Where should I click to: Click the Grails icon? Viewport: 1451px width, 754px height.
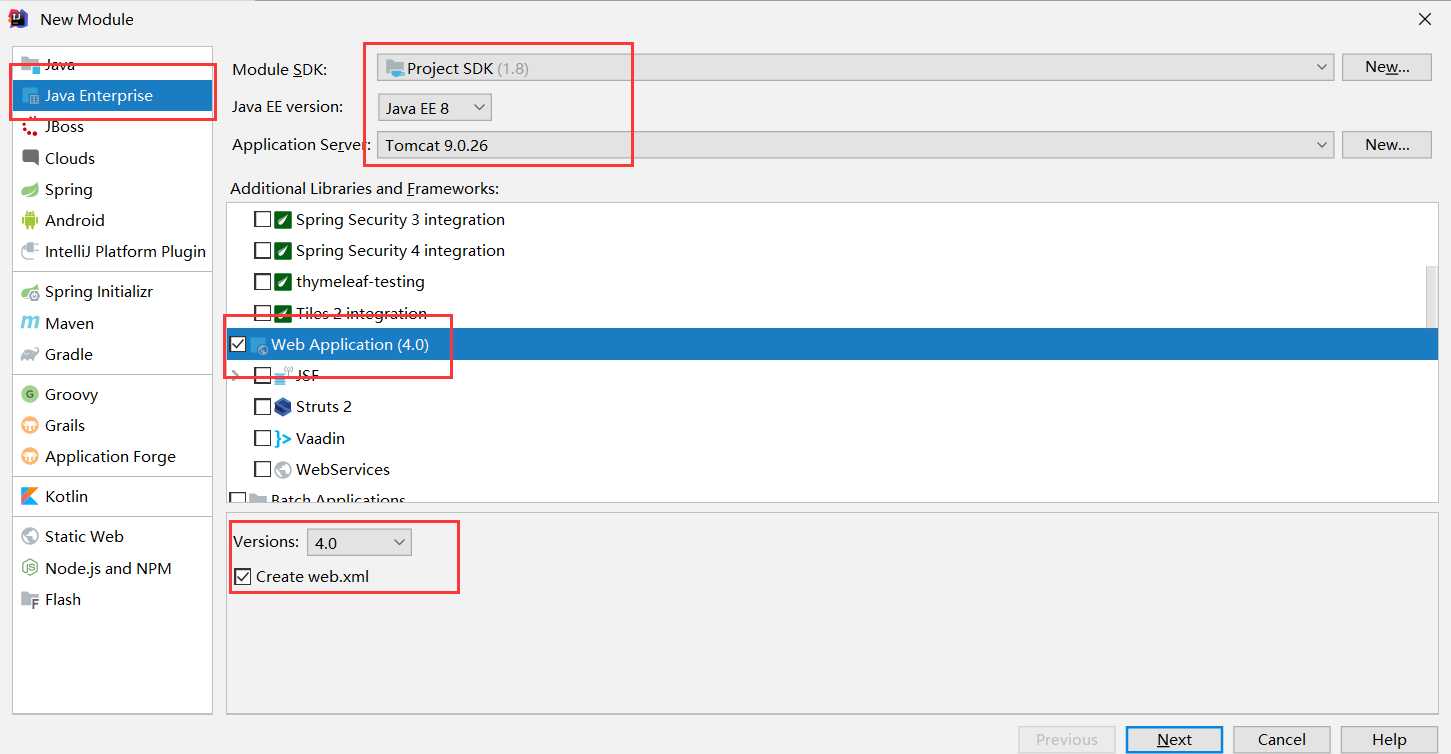point(30,426)
